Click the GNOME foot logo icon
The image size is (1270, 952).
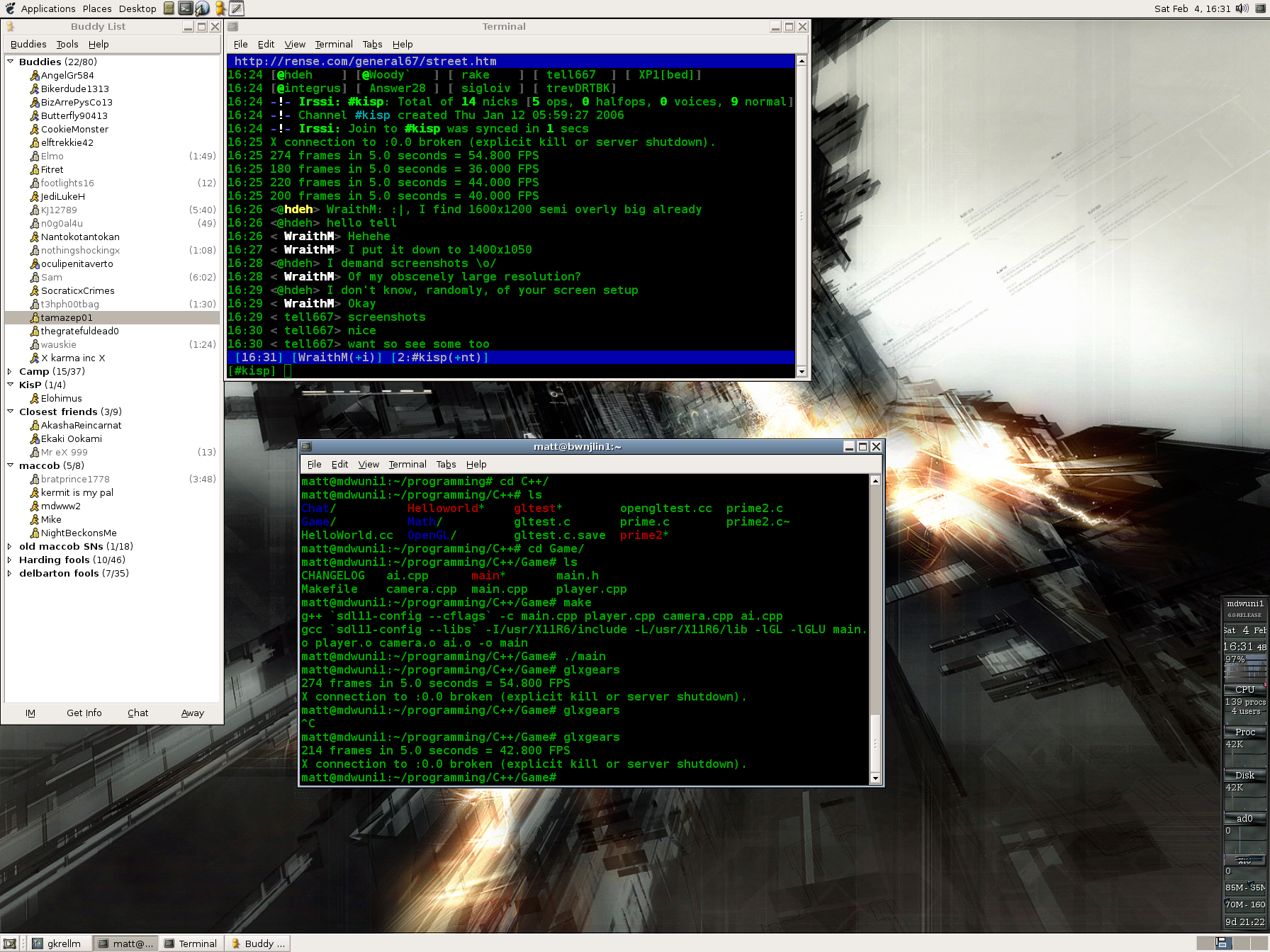10,8
